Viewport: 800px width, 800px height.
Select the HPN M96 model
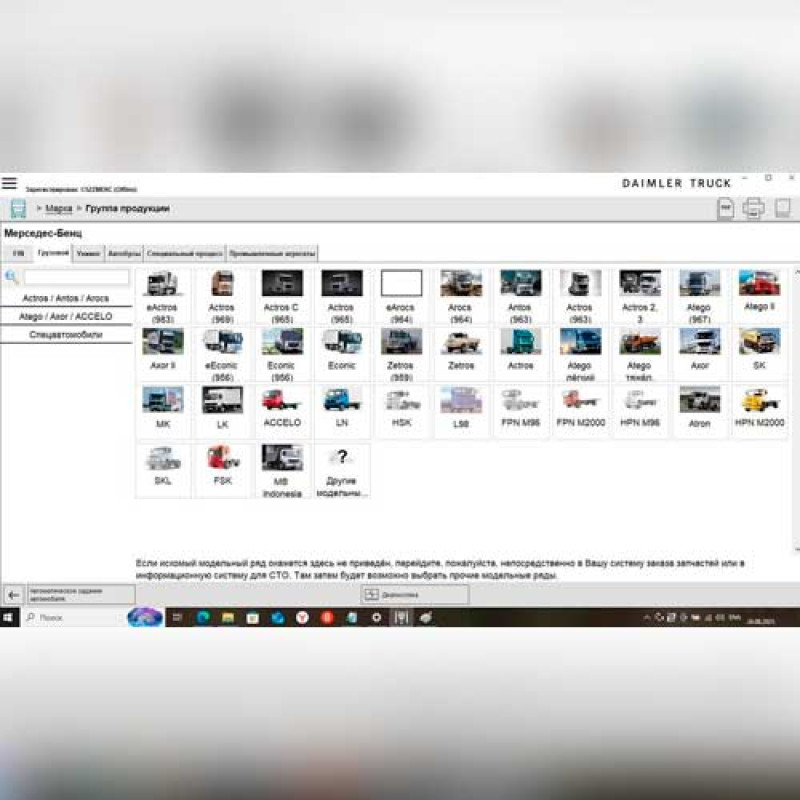point(640,411)
